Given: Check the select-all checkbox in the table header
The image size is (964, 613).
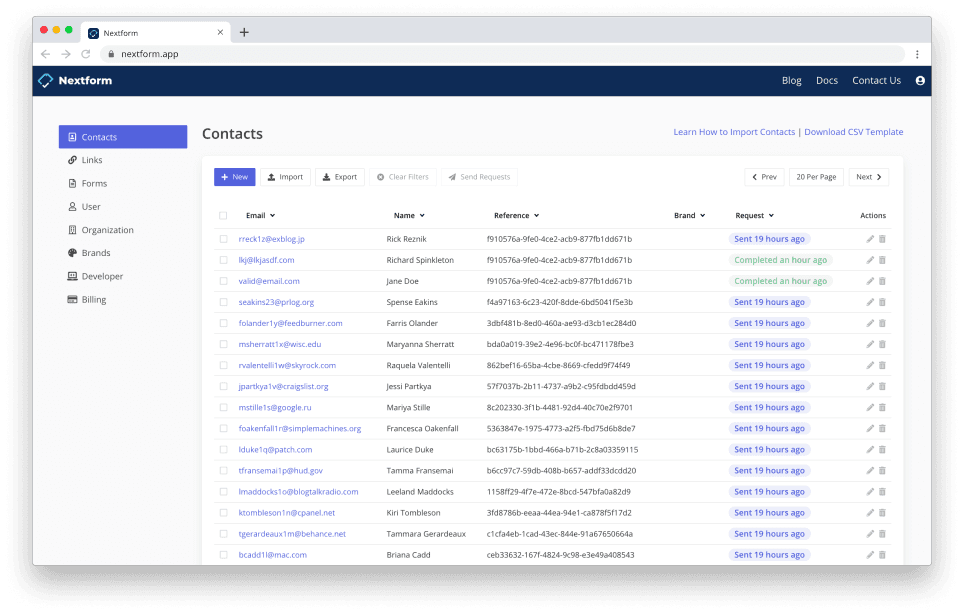Looking at the screenshot, I should (223, 215).
